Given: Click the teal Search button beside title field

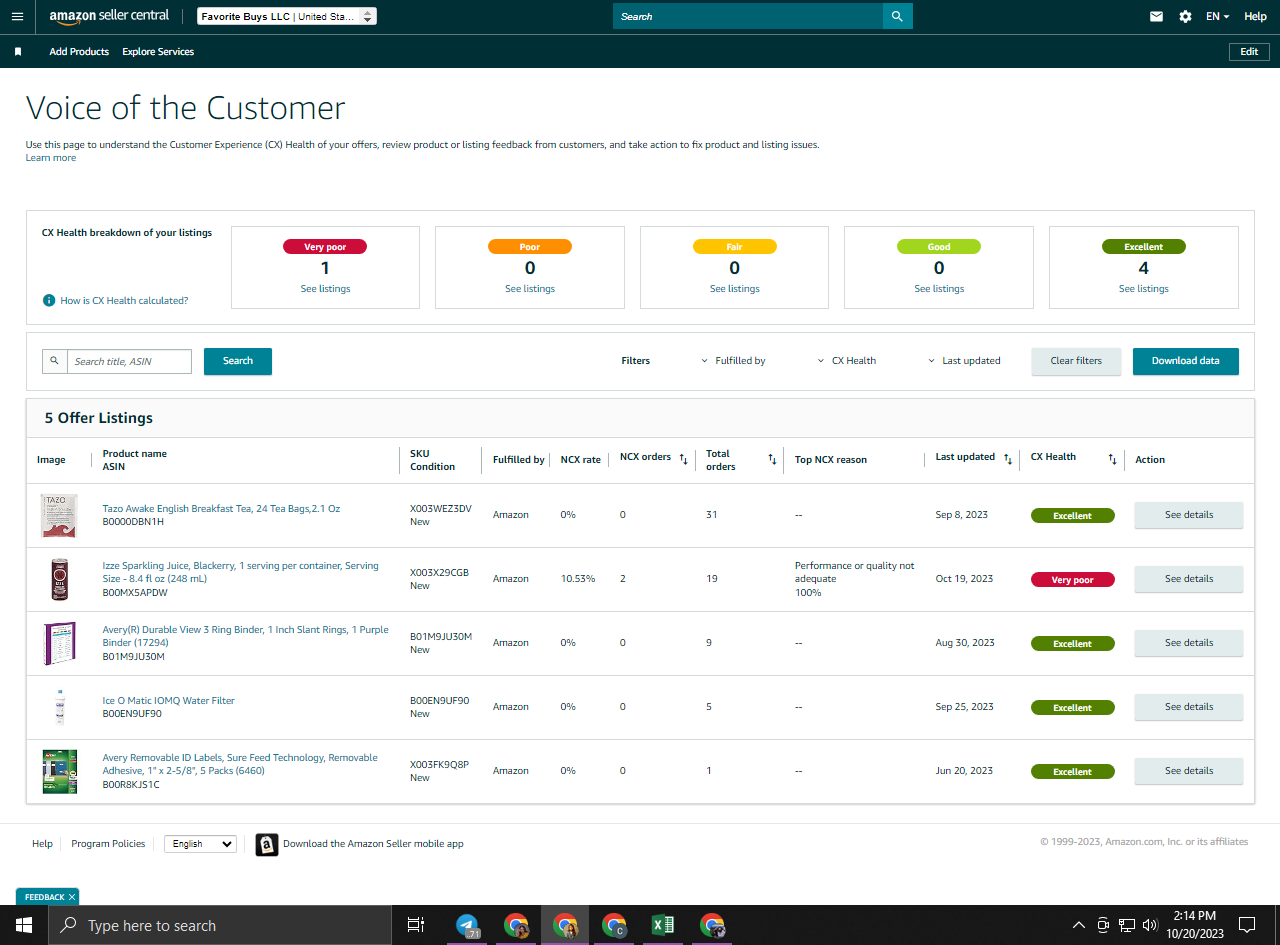Looking at the screenshot, I should point(238,361).
